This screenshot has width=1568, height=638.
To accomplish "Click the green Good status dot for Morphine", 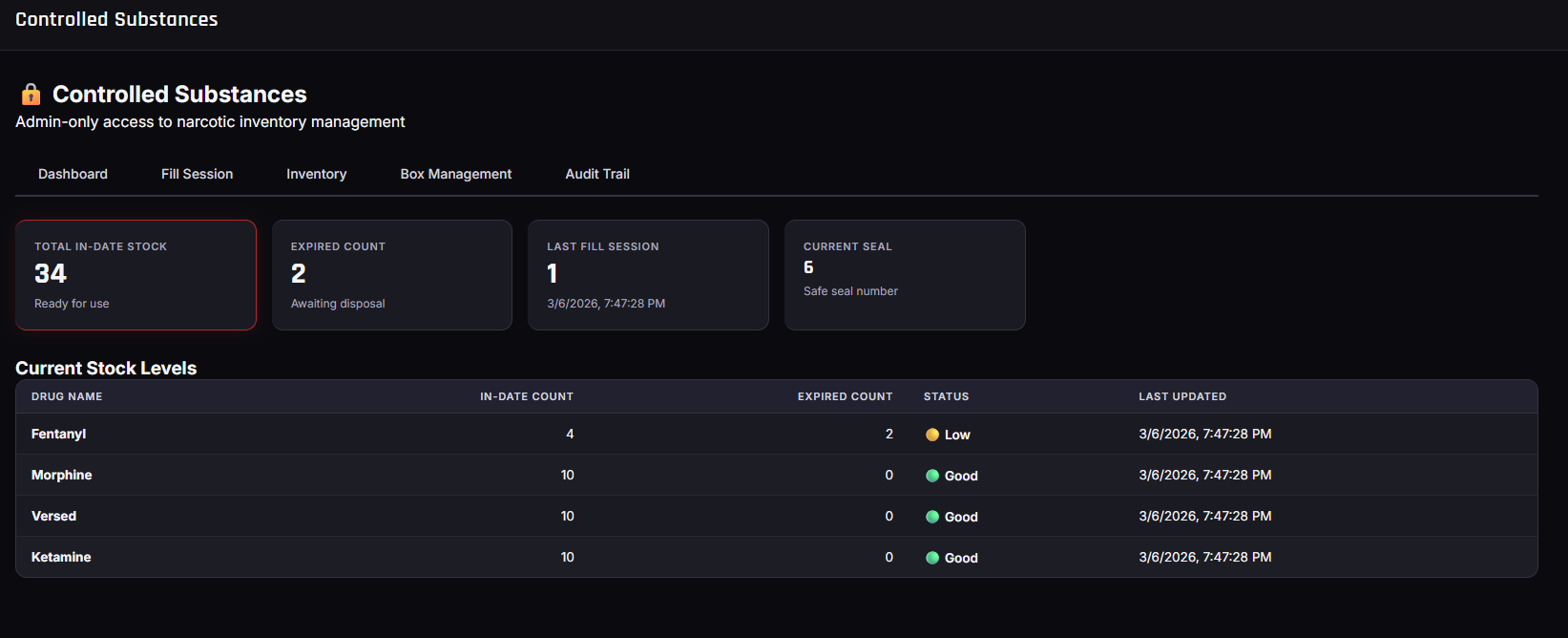I will tap(932, 476).
